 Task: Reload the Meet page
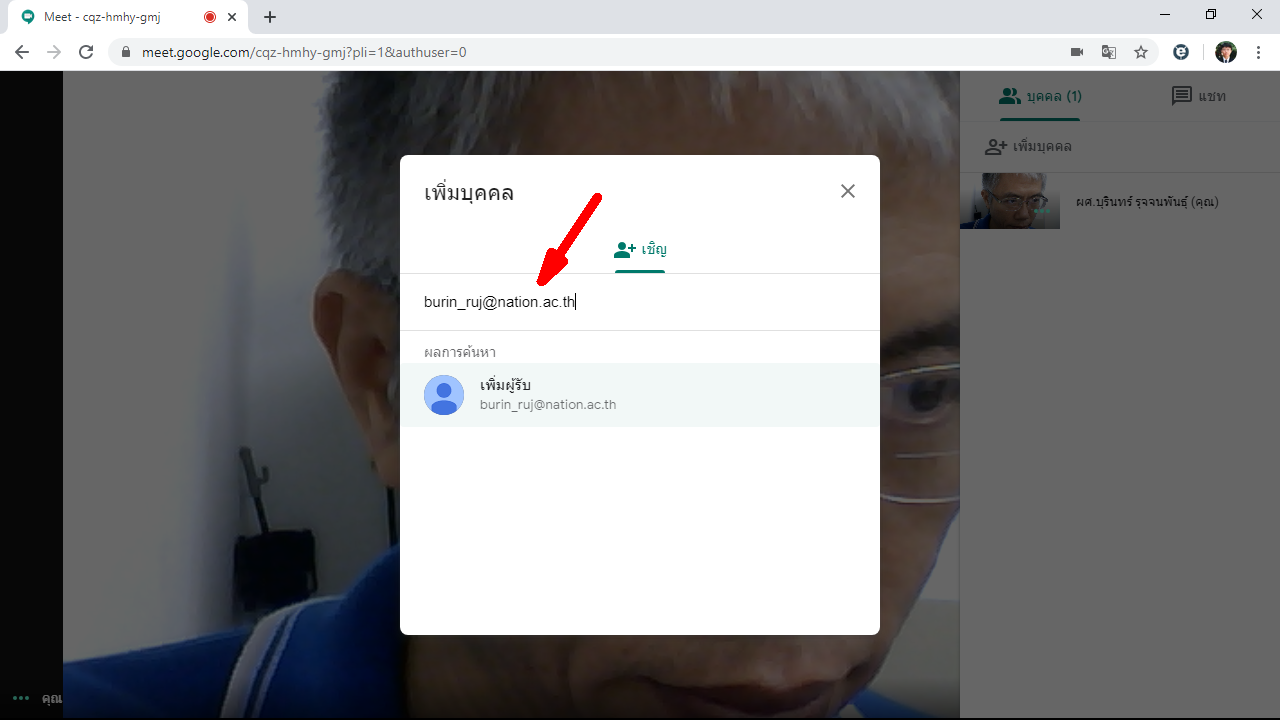click(x=86, y=52)
